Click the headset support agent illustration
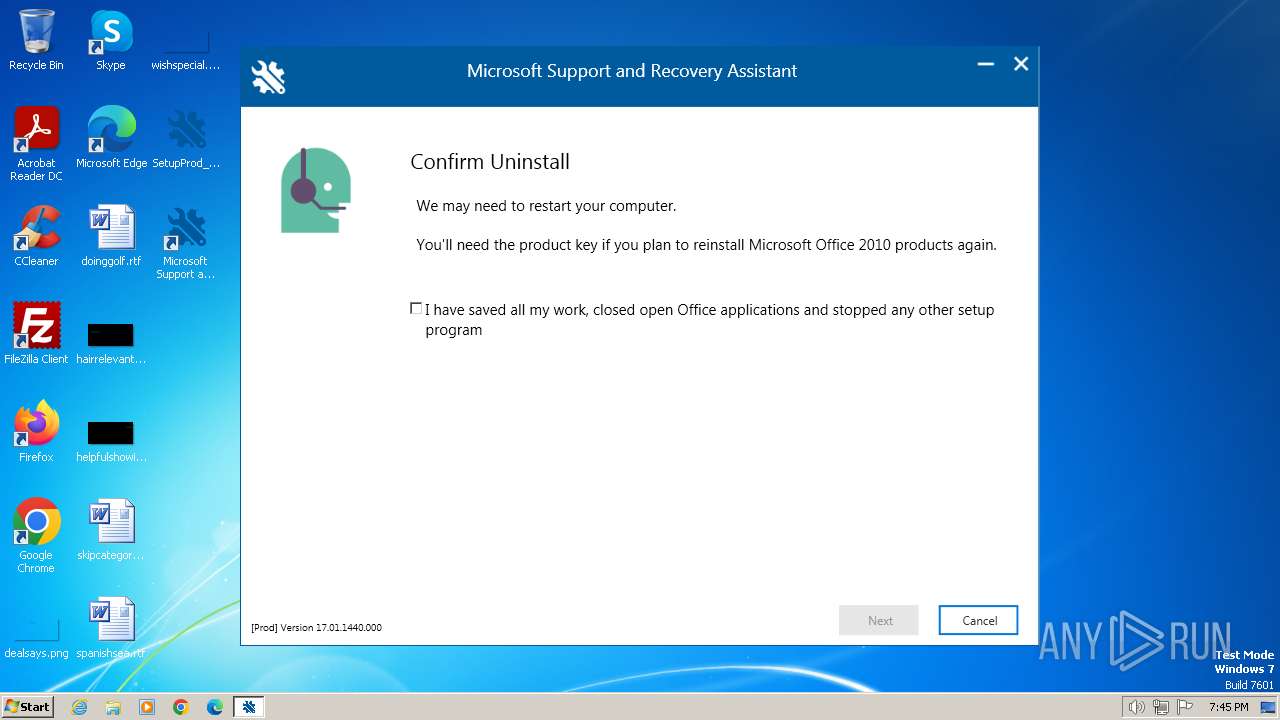Image resolution: width=1280 pixels, height=720 pixels. (x=316, y=190)
